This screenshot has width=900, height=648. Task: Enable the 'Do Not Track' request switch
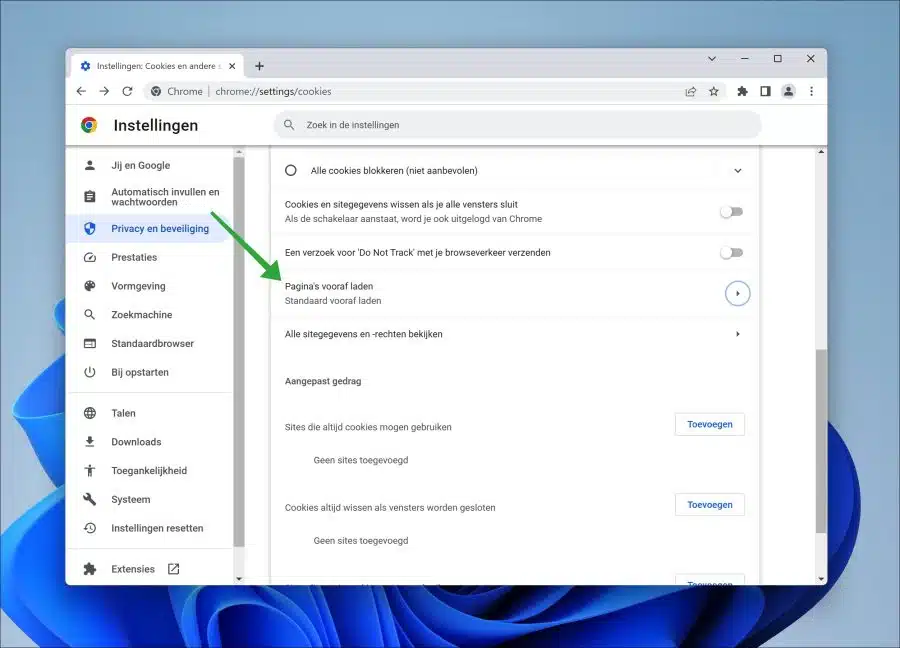pos(732,253)
